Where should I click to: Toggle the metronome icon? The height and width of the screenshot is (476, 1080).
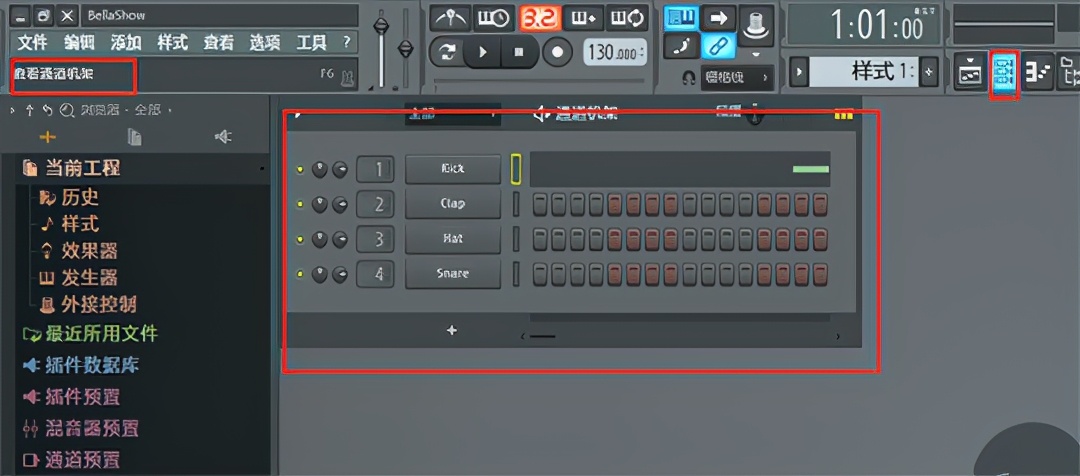[450, 19]
